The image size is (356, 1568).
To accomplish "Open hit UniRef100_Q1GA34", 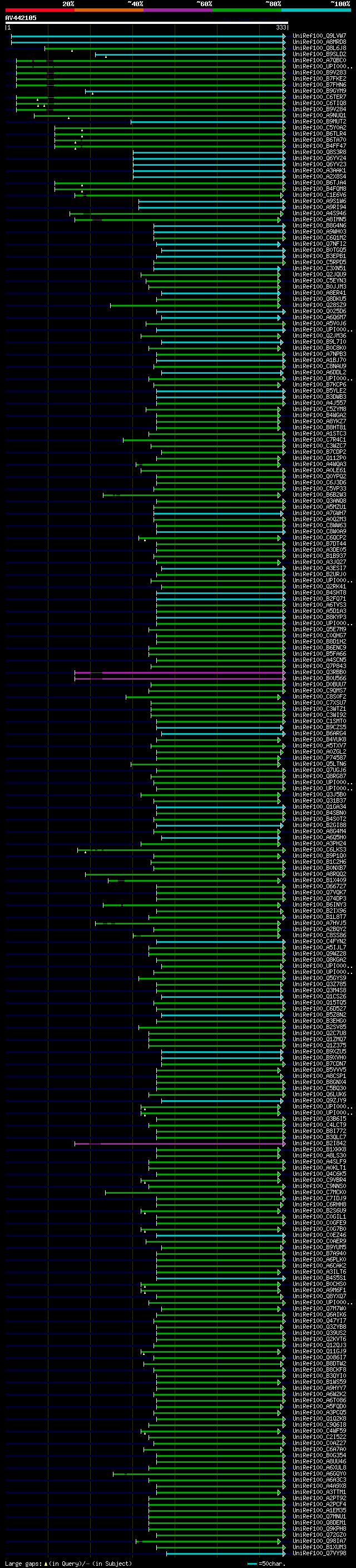I will (x=319, y=807).
